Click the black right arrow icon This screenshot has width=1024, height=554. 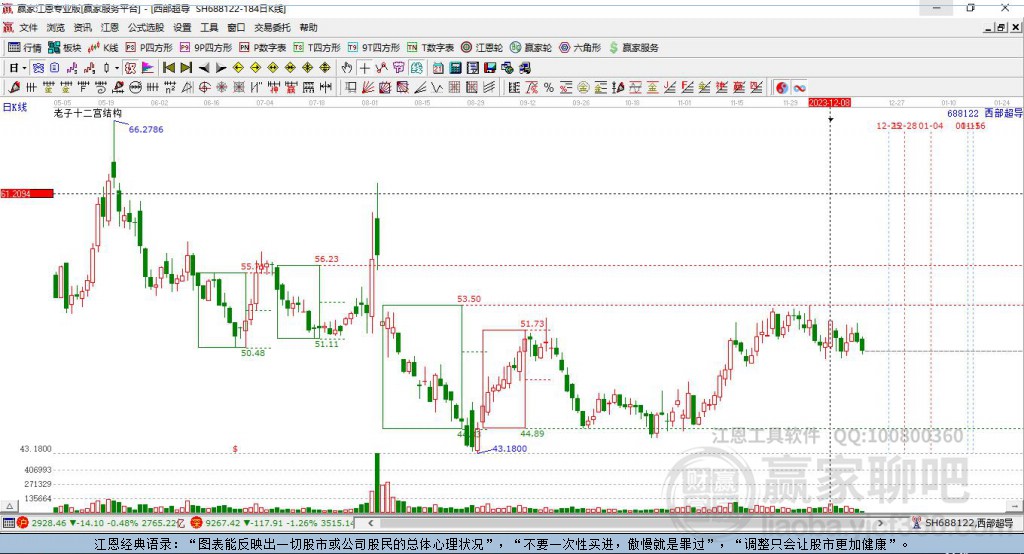click(x=221, y=68)
